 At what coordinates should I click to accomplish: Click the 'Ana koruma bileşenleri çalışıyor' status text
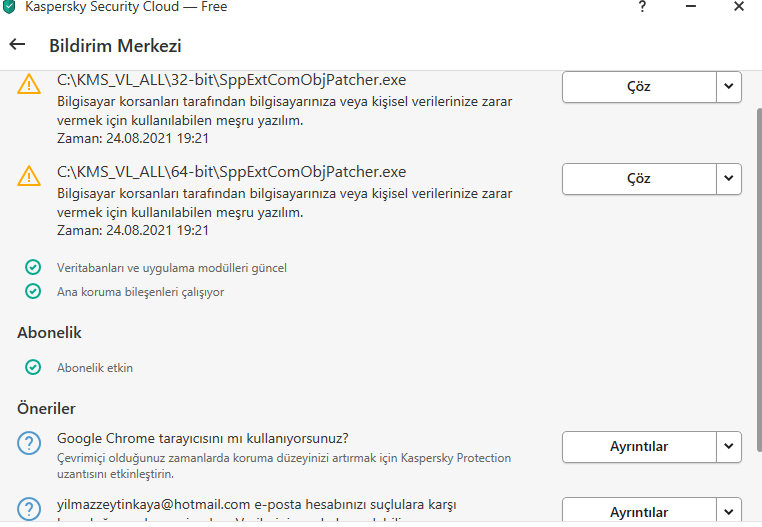(x=140, y=292)
